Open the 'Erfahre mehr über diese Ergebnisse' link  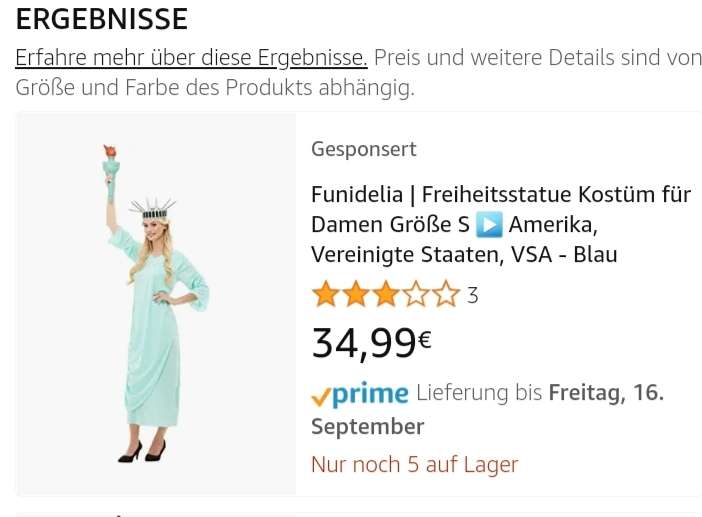[191, 58]
